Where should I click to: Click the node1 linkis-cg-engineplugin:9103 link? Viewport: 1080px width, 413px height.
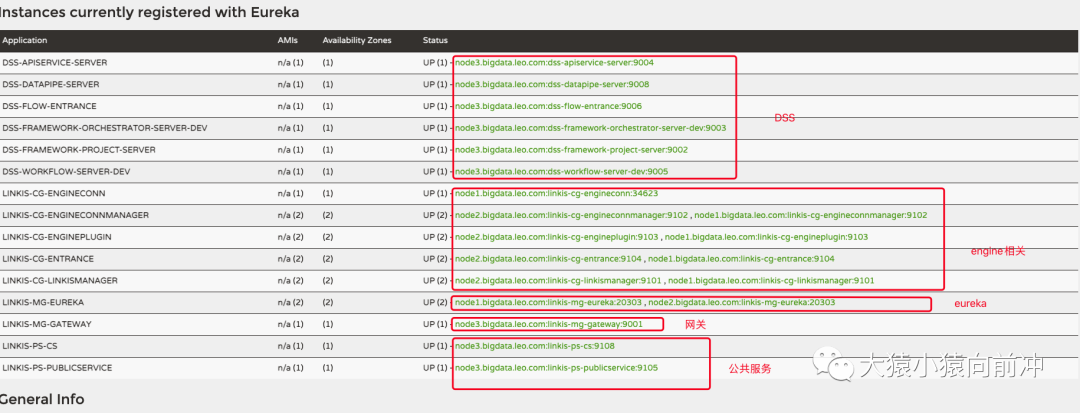point(767,237)
